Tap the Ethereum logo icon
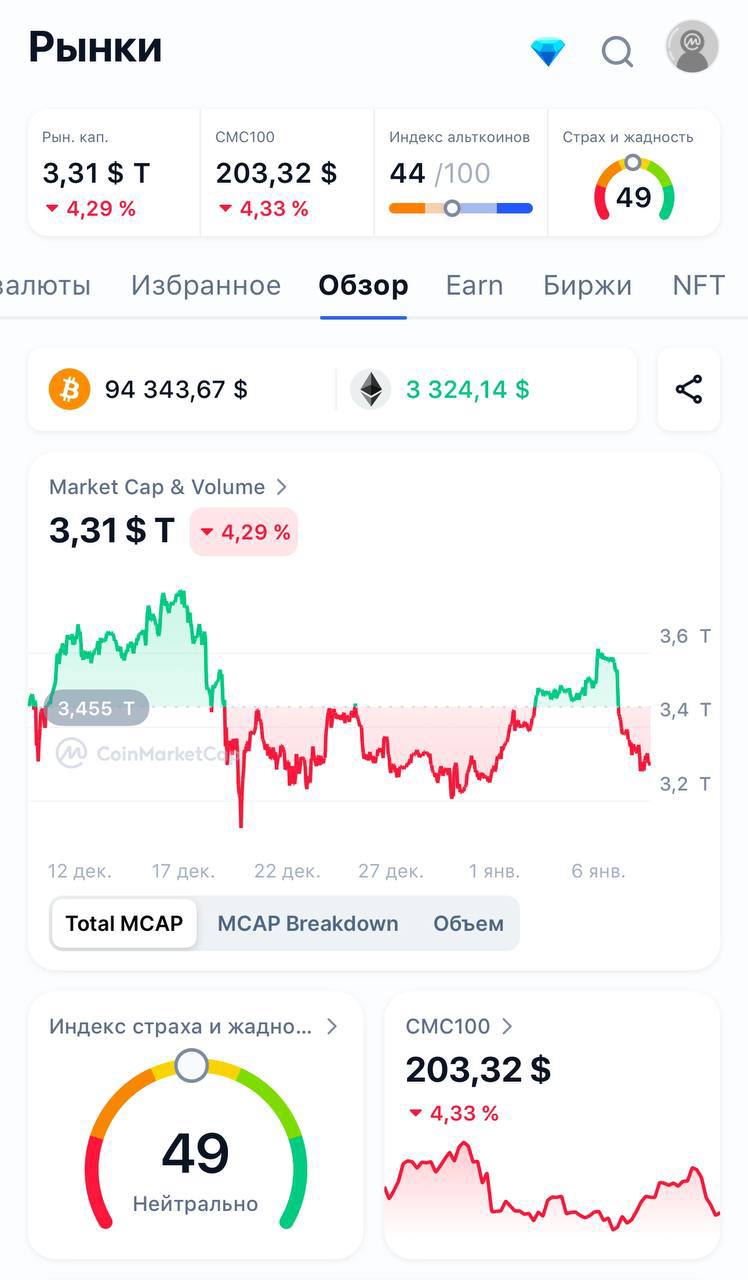748x1280 pixels. click(371, 389)
